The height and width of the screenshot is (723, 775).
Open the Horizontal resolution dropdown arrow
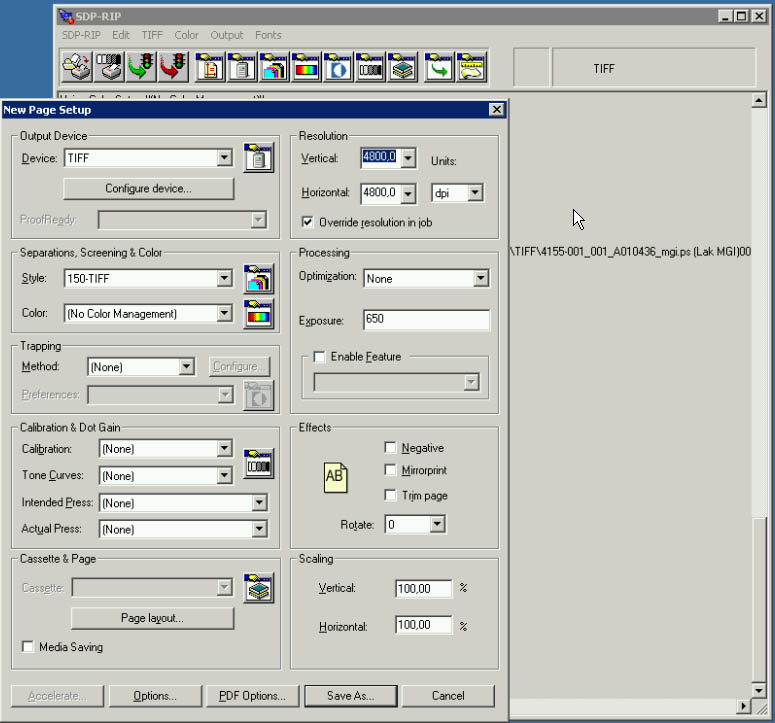[408, 193]
